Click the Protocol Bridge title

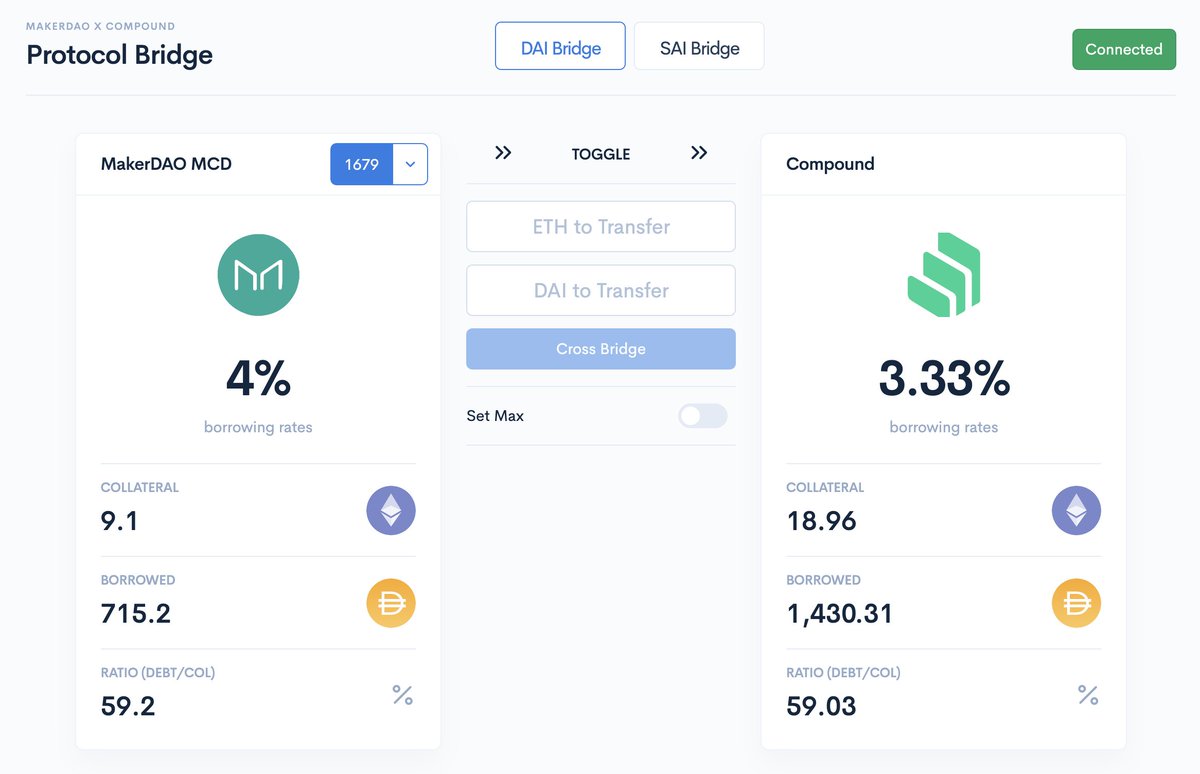point(119,54)
